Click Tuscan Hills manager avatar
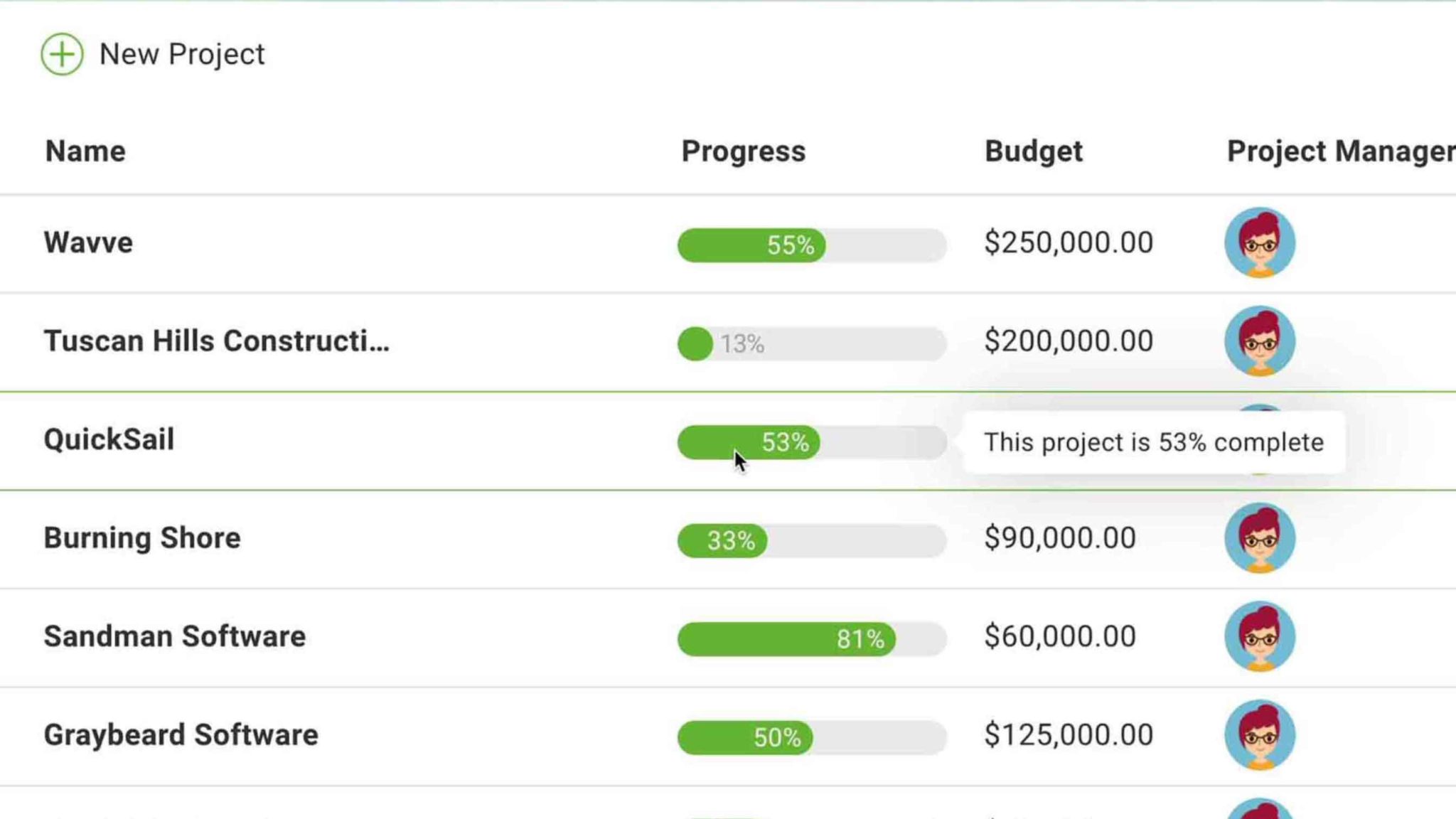Screen dimensions: 1456x819 coord(1260,341)
